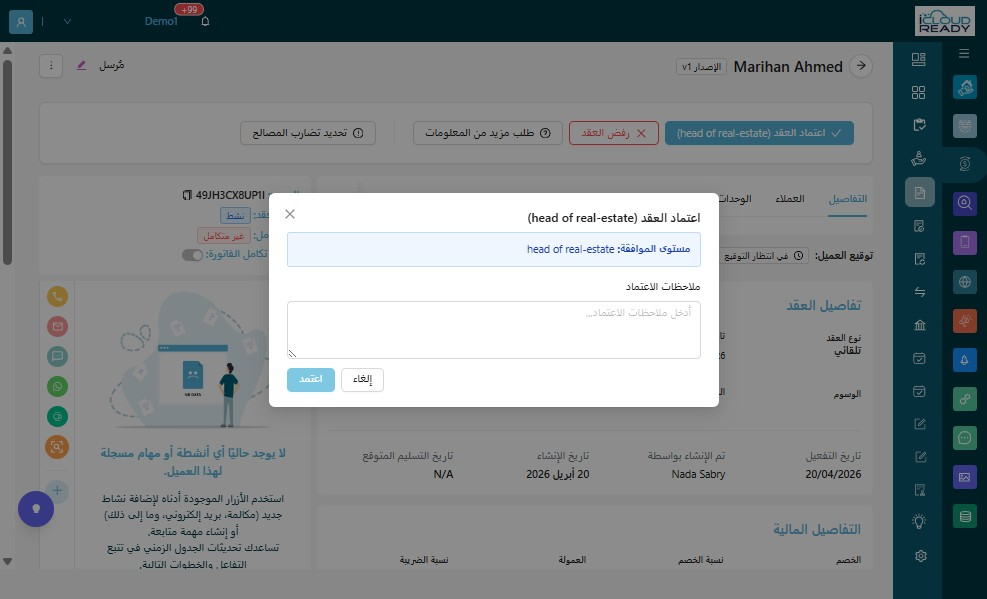Screen dimensions: 987x599
Task: Click the user avatar in the top bar
Action: coord(21,21)
